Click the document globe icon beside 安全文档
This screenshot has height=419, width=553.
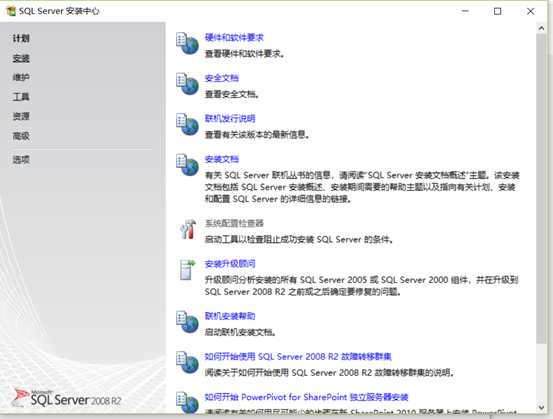click(187, 84)
